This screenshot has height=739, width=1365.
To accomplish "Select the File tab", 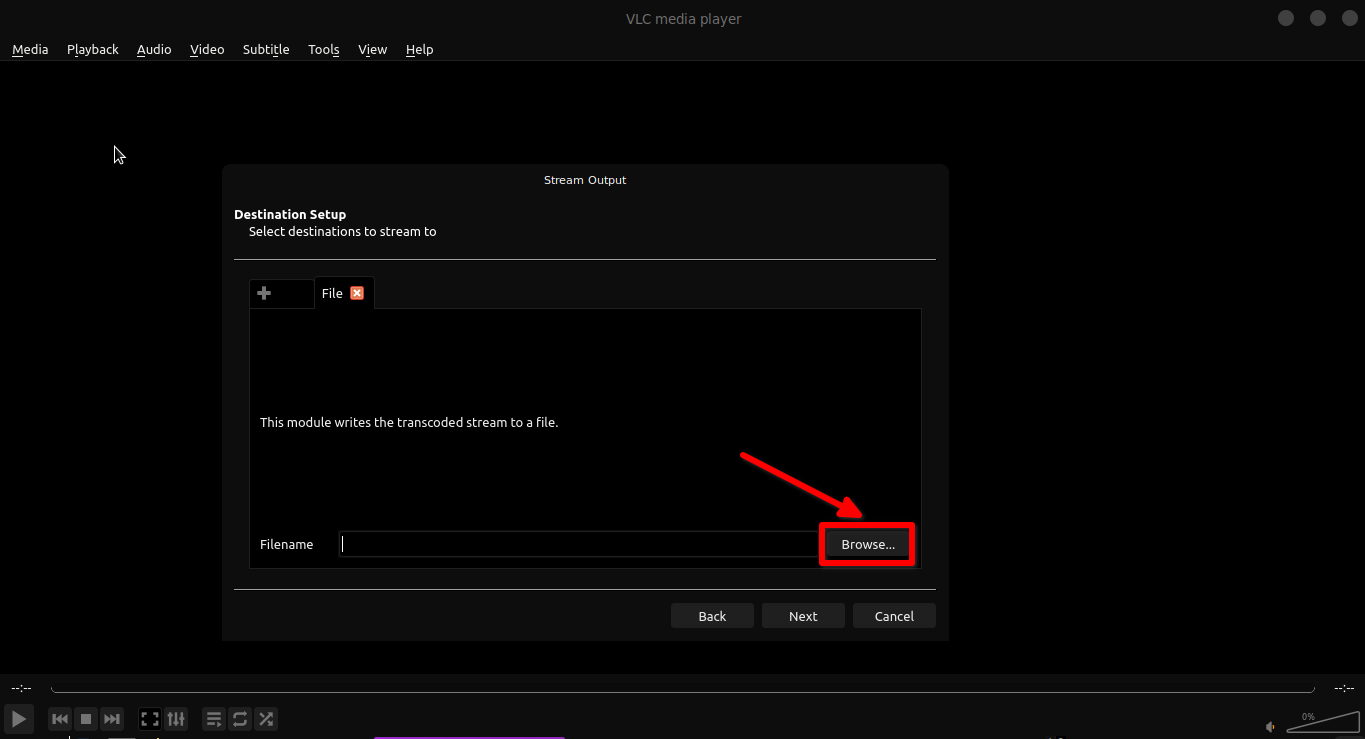I will 332,293.
